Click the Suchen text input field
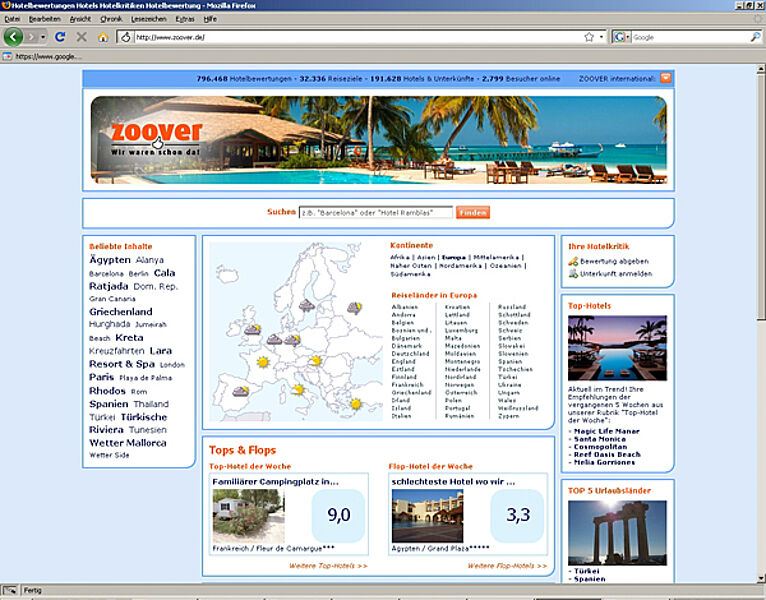The image size is (766, 600). tap(376, 212)
